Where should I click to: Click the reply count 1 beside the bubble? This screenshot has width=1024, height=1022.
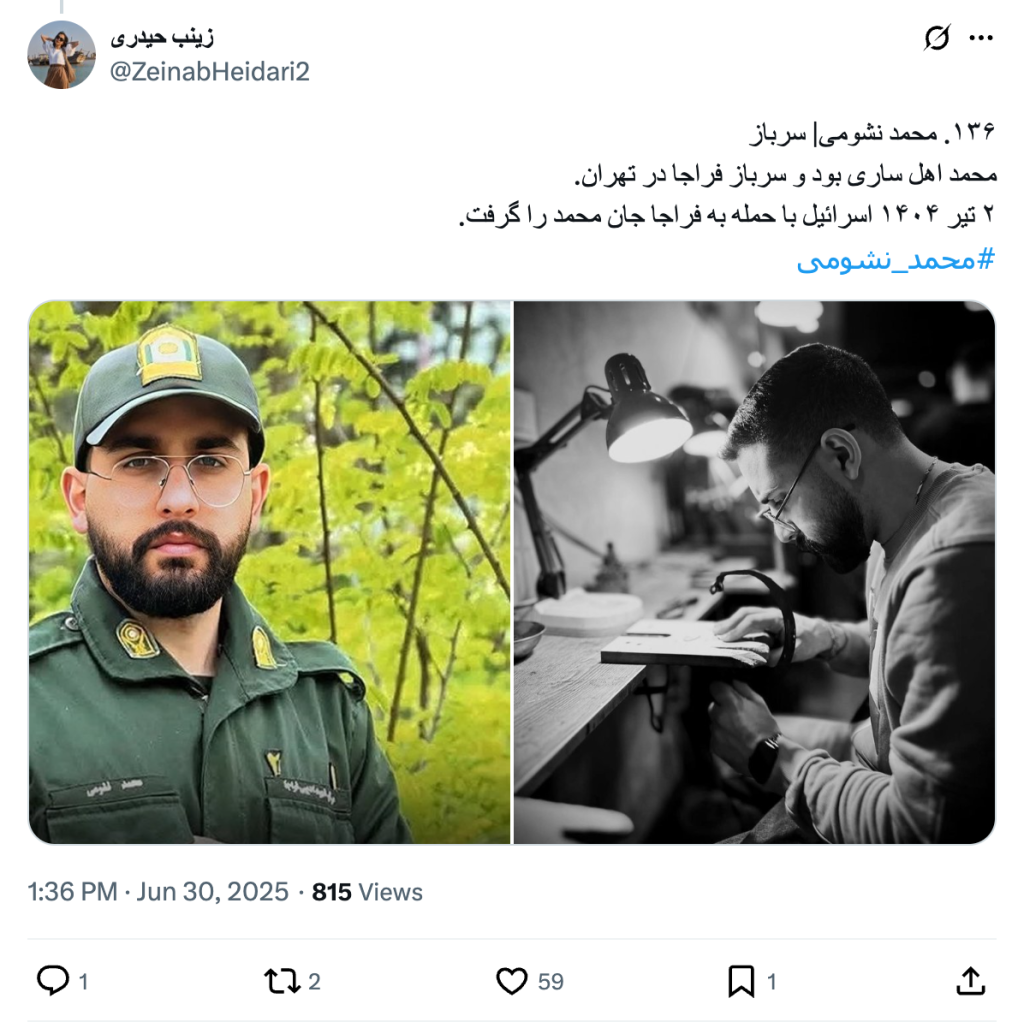pyautogui.click(x=84, y=982)
